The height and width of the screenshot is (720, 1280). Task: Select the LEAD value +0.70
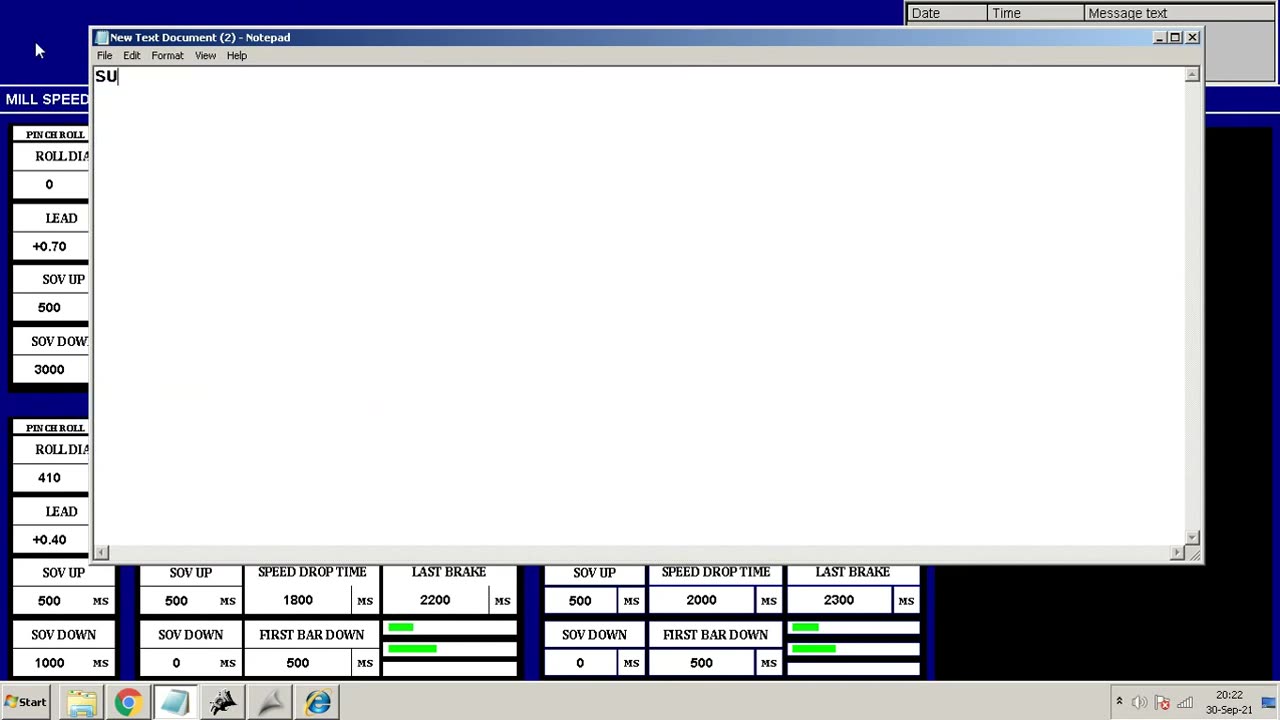coord(49,247)
